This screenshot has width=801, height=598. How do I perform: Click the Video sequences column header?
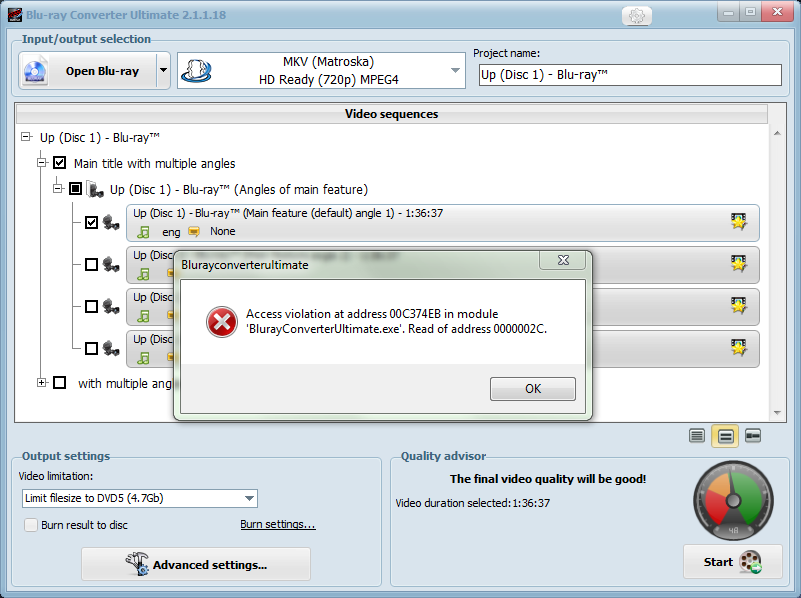pos(391,114)
